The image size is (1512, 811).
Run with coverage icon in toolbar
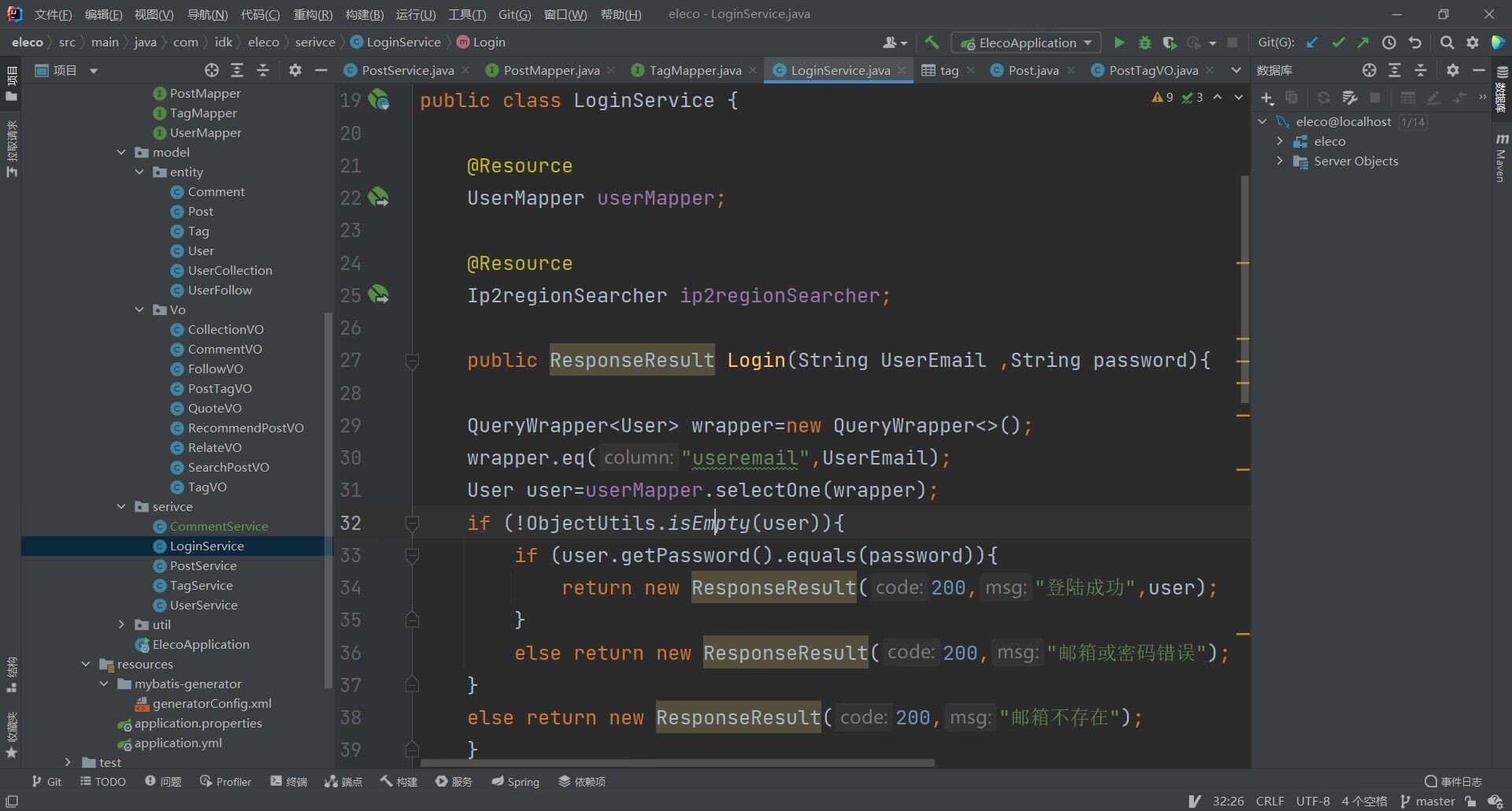click(x=1169, y=43)
